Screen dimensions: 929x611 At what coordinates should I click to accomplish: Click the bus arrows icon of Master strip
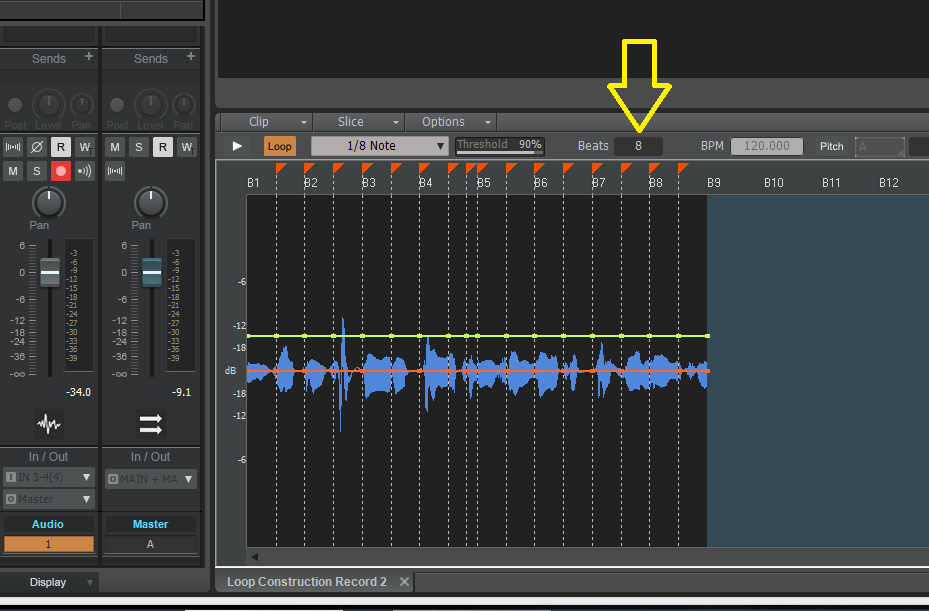pyautogui.click(x=150, y=424)
